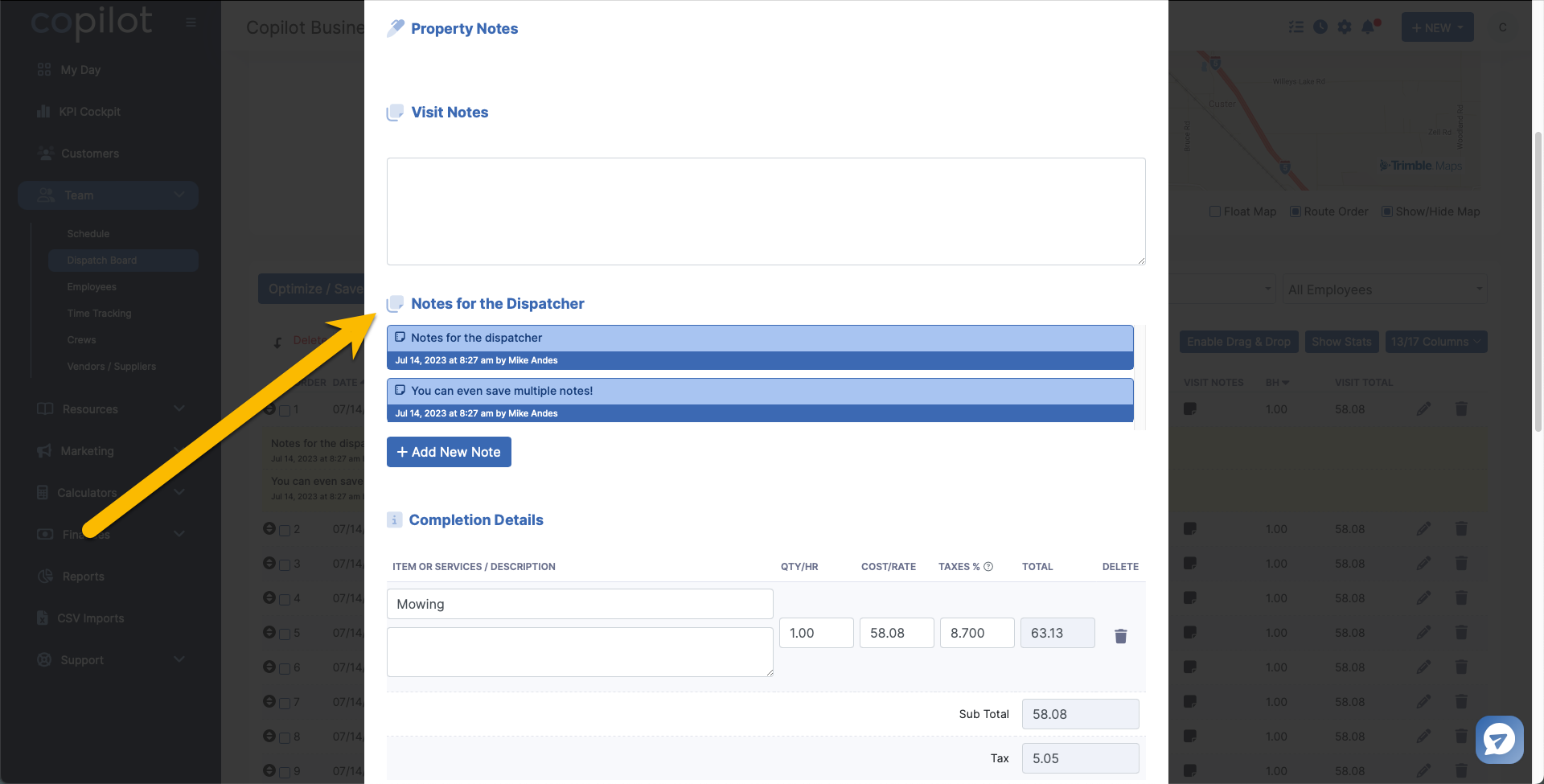Open the chat support bubble icon

point(1499,739)
